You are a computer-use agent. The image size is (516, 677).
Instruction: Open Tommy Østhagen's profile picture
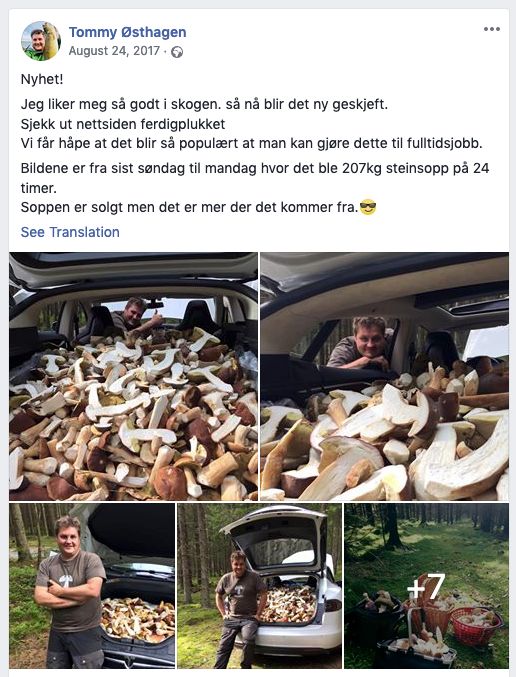(x=41, y=41)
